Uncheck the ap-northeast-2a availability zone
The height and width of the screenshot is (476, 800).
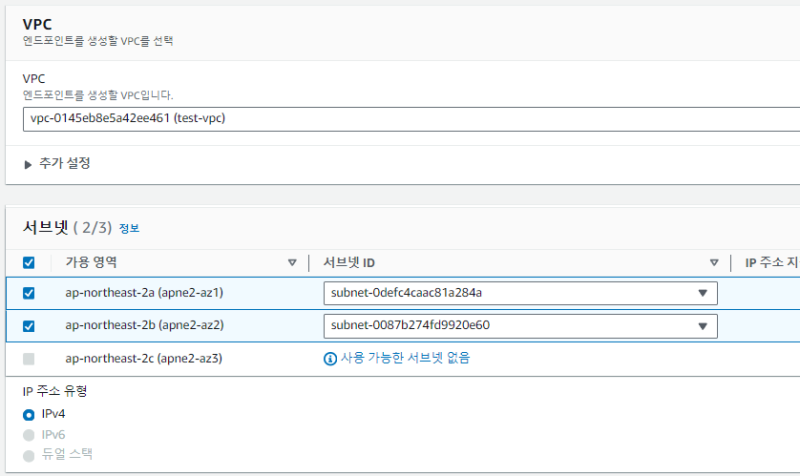29,293
